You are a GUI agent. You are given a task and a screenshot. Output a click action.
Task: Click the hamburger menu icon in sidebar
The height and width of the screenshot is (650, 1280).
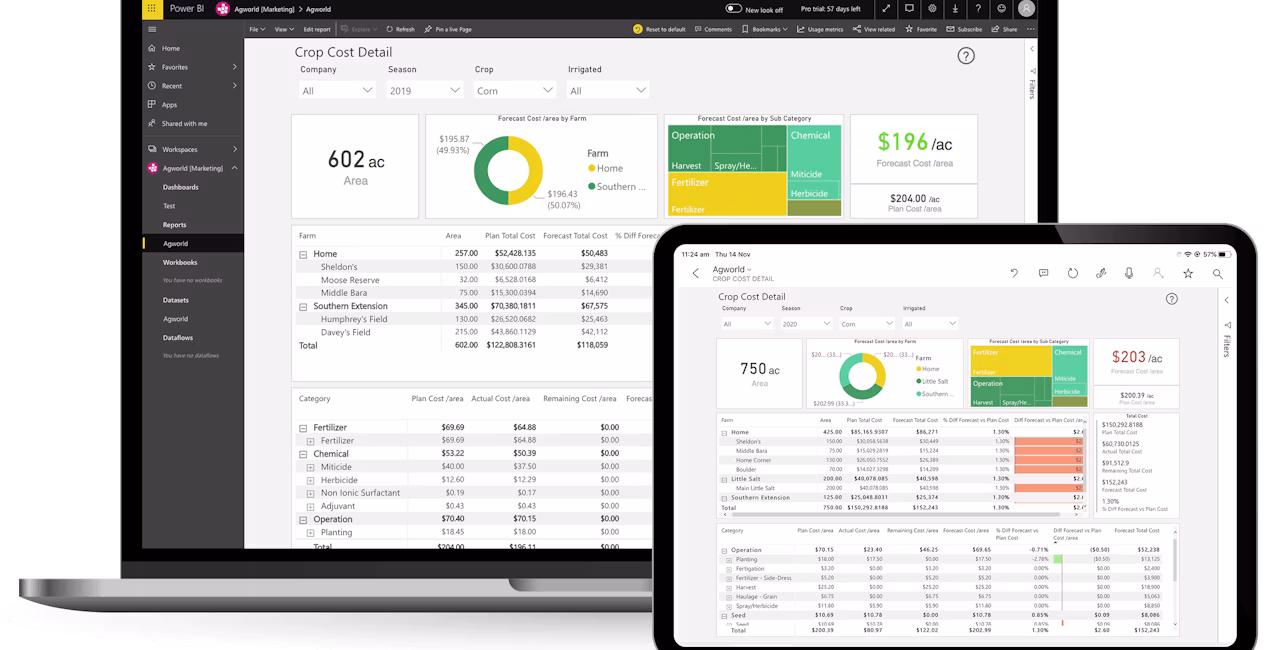pos(152,29)
